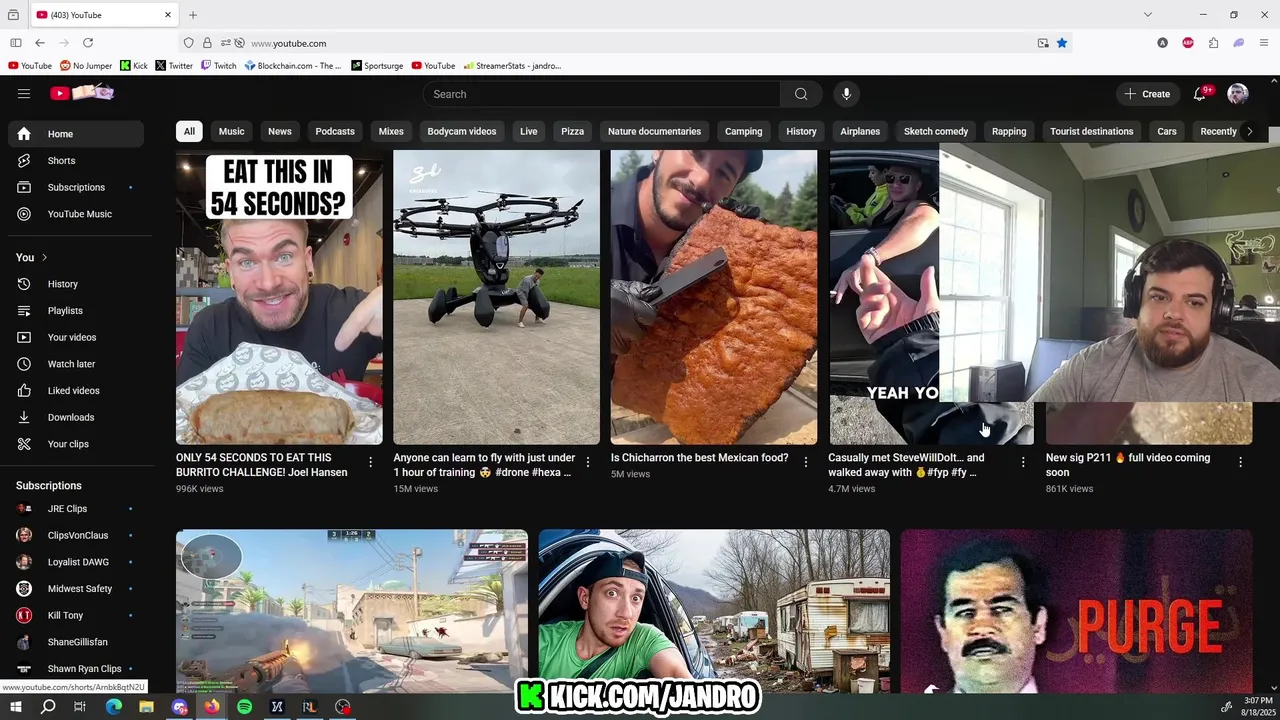Open Playlists in the sidebar

(76, 311)
